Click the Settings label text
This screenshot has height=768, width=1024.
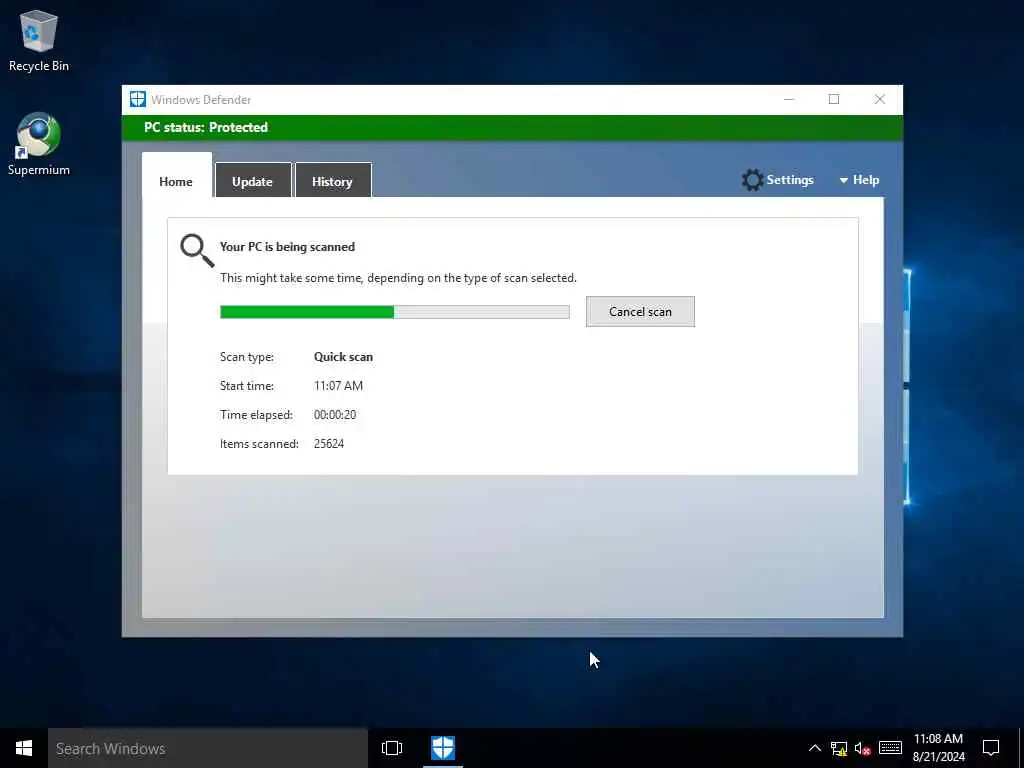coord(790,180)
